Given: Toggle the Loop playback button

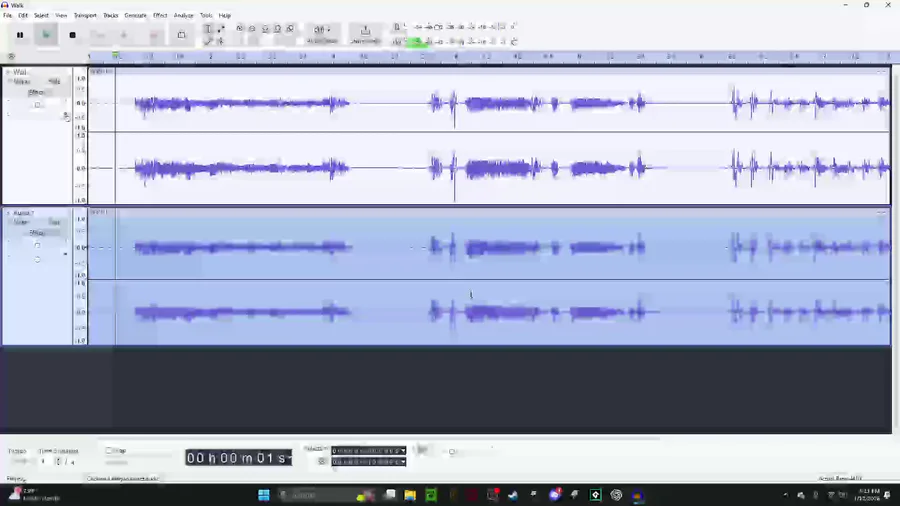Looking at the screenshot, I should [x=181, y=35].
